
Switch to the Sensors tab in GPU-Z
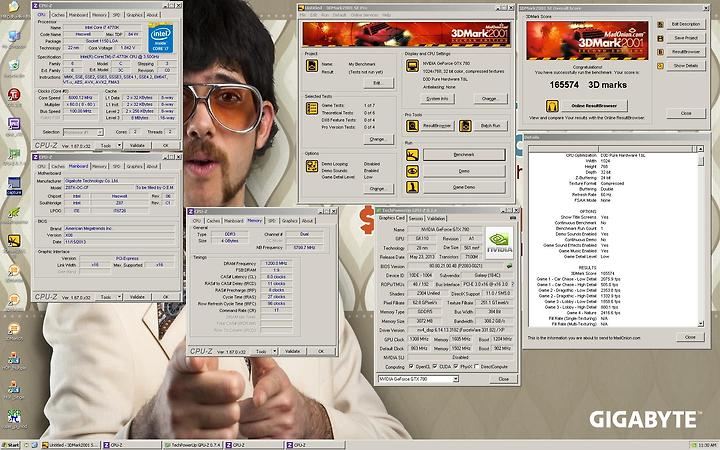pyautogui.click(x=416, y=218)
